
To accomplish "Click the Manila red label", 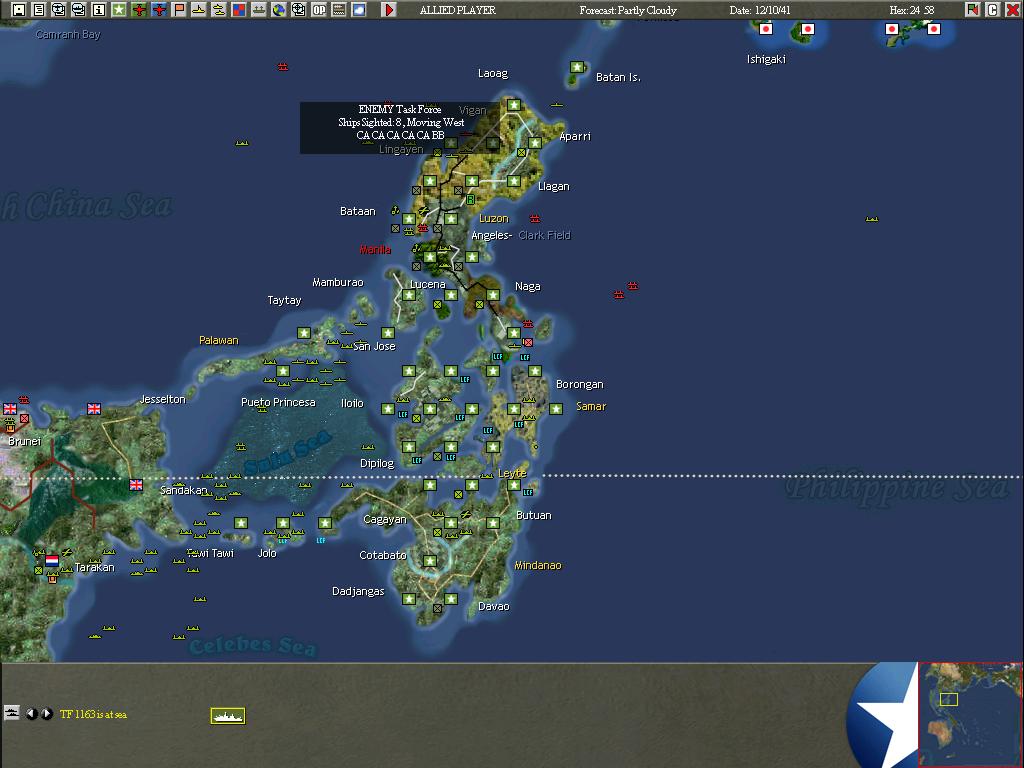I will 375,249.
